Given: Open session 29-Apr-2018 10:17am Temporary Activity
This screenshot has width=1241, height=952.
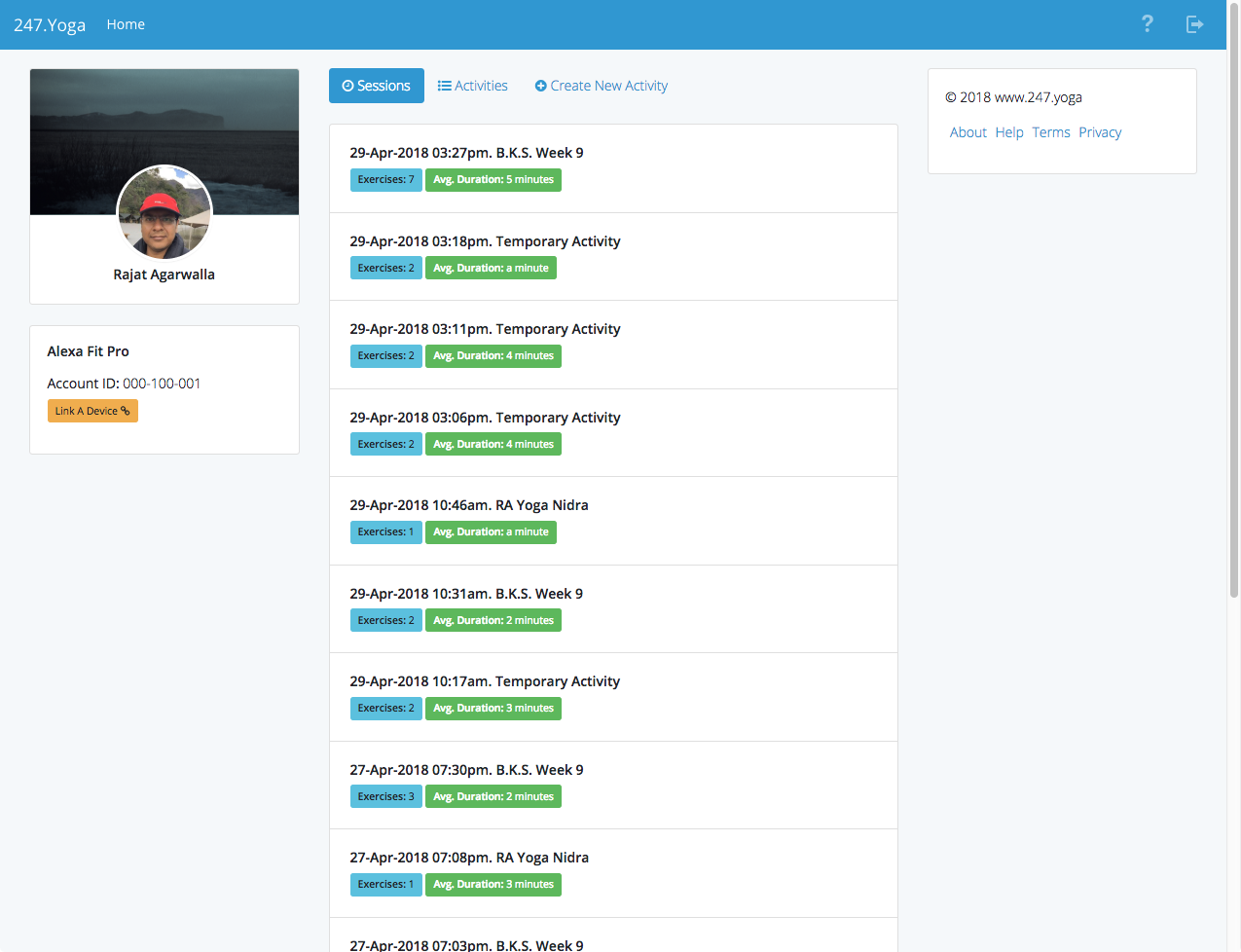Looking at the screenshot, I should (613, 697).
